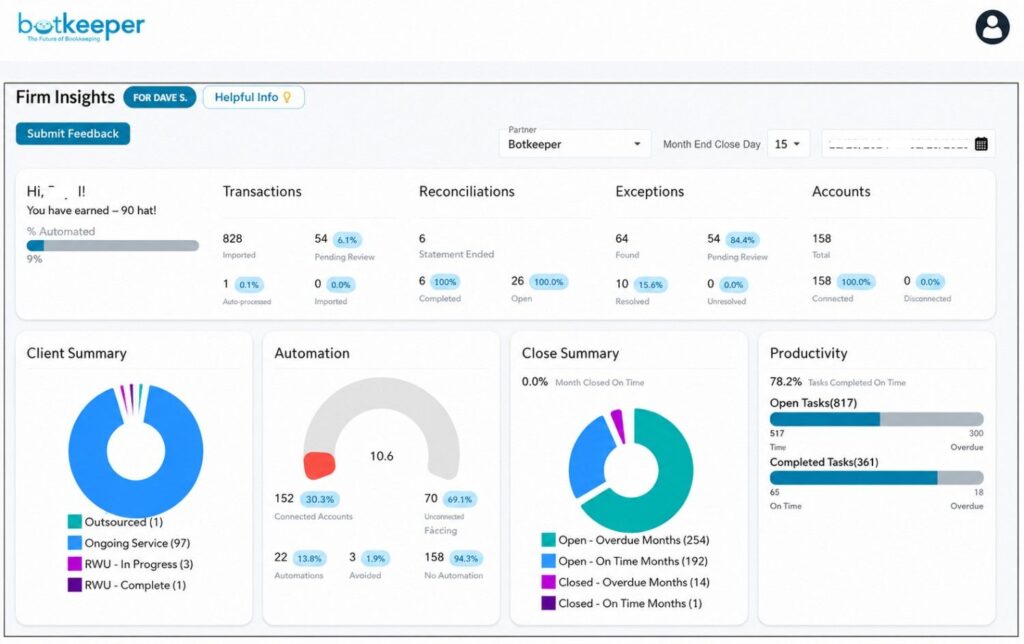Open the Helpful Info button

(253, 97)
